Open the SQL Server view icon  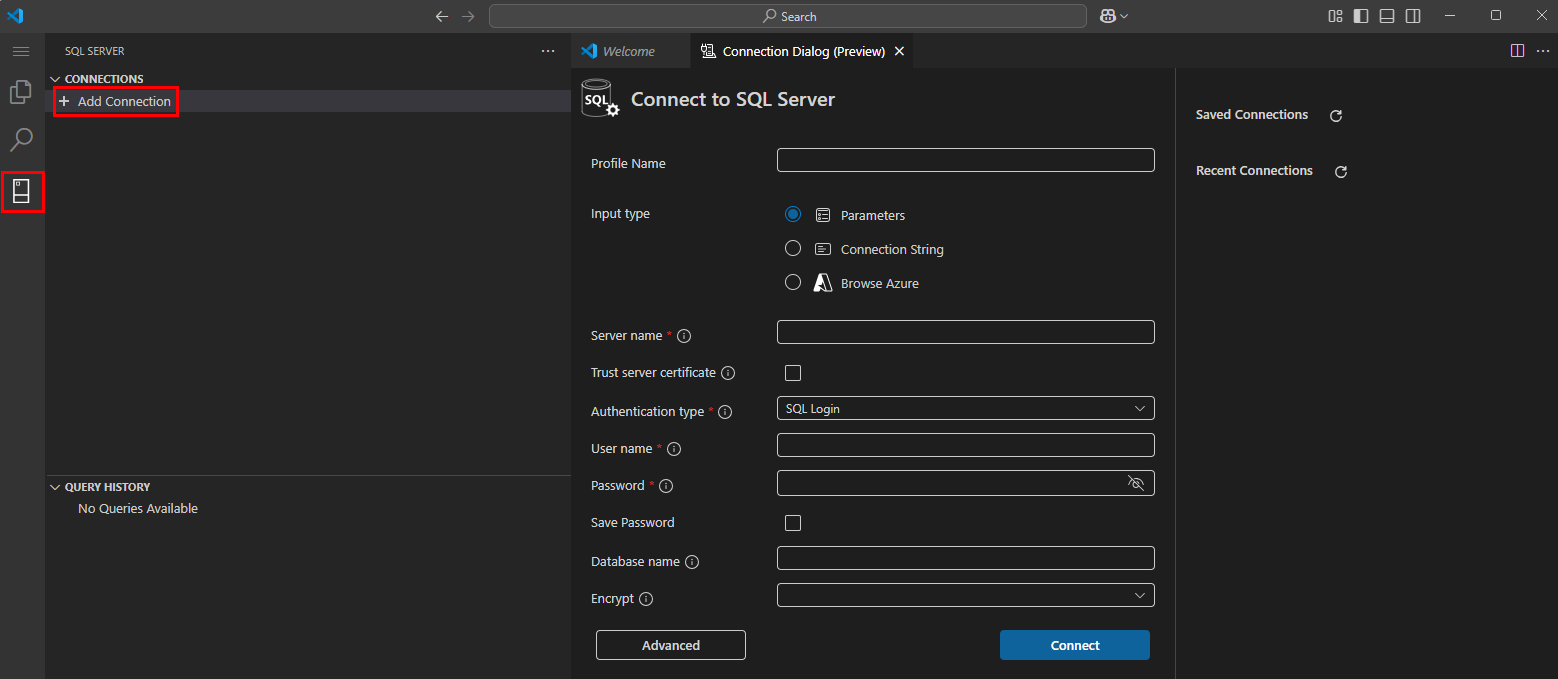click(x=21, y=190)
